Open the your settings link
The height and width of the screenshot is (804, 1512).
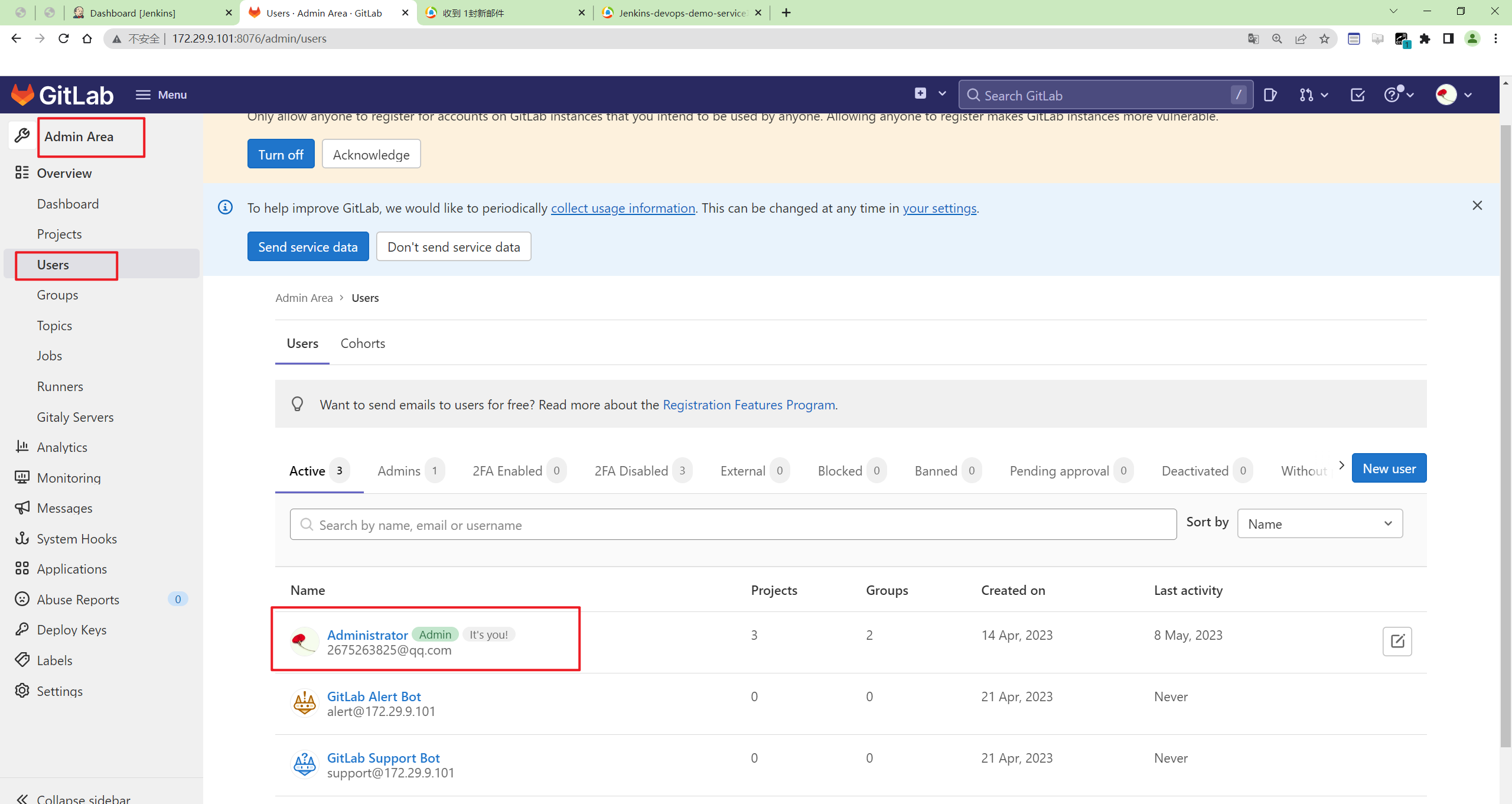tap(940, 208)
